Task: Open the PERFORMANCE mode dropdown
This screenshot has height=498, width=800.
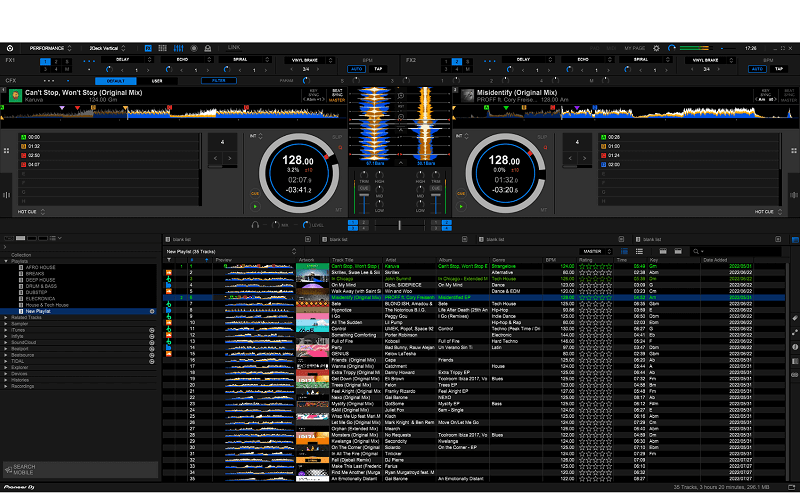Action: (x=50, y=48)
